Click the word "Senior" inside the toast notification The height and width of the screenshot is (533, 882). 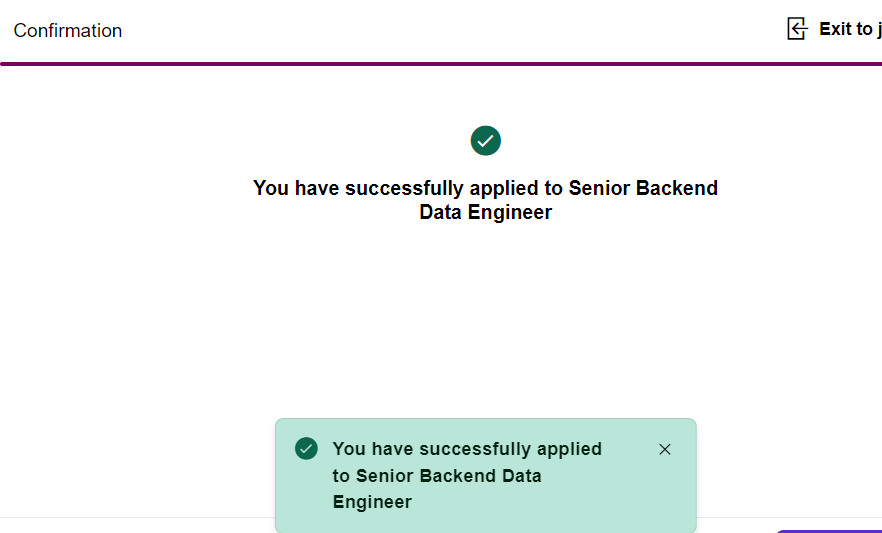tap(385, 475)
